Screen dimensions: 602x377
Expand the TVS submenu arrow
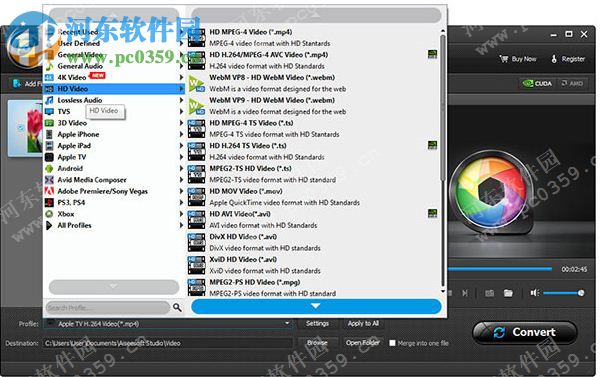tap(181, 111)
